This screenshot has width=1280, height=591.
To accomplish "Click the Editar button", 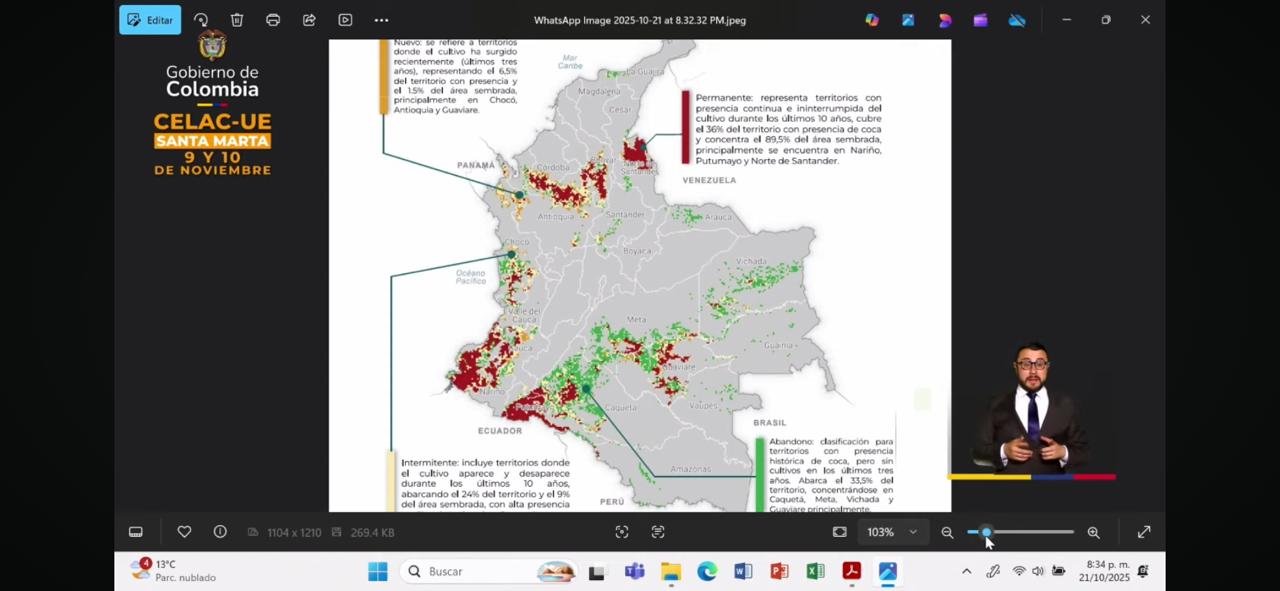I will (x=150, y=20).
